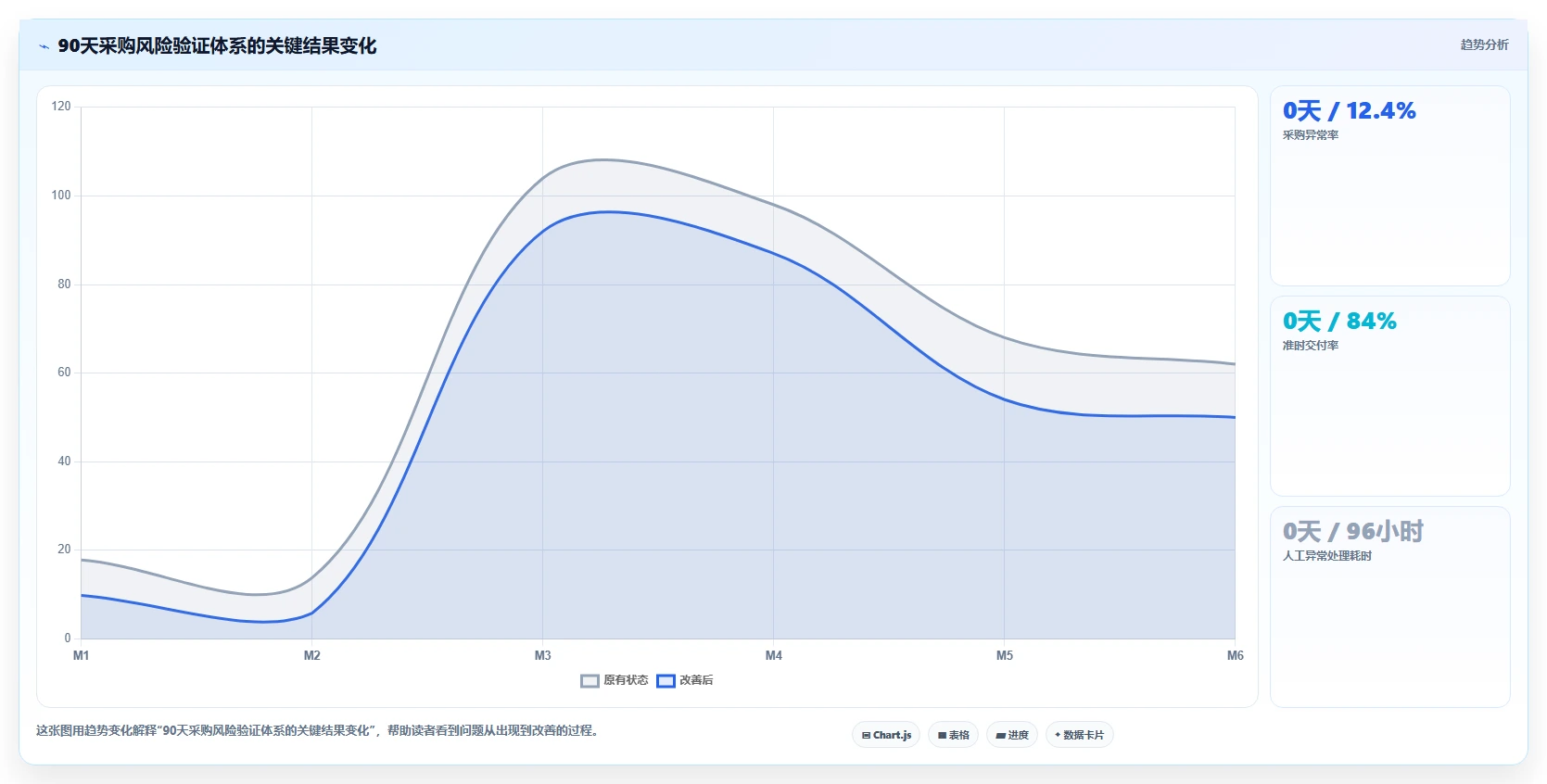Click the title 90天采购风险验证体系的关键结果变化
1547x784 pixels.
[217, 46]
